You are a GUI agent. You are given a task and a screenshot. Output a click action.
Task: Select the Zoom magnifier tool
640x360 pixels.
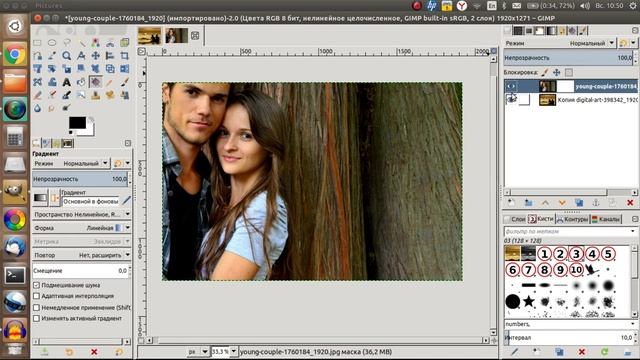(67, 56)
